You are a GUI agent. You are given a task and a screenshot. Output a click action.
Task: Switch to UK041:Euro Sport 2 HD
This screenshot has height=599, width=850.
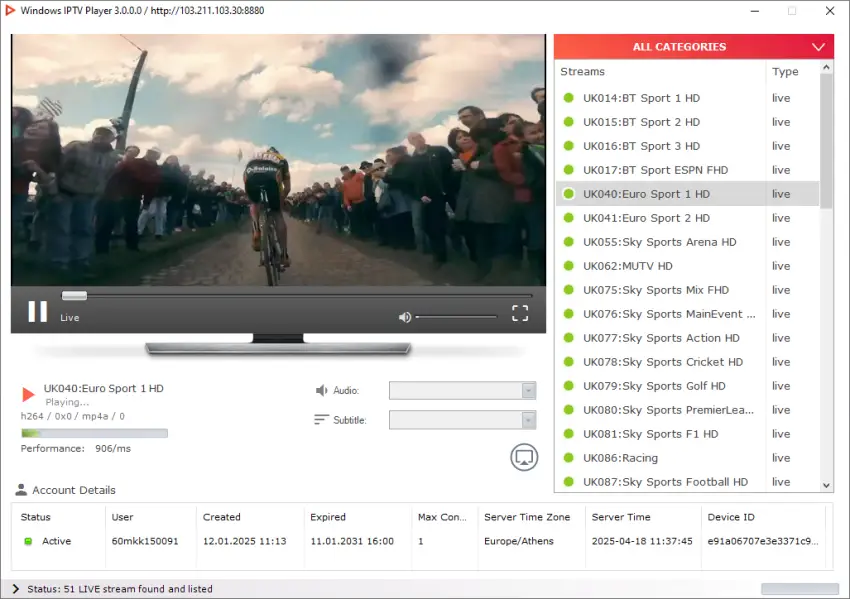pos(687,218)
